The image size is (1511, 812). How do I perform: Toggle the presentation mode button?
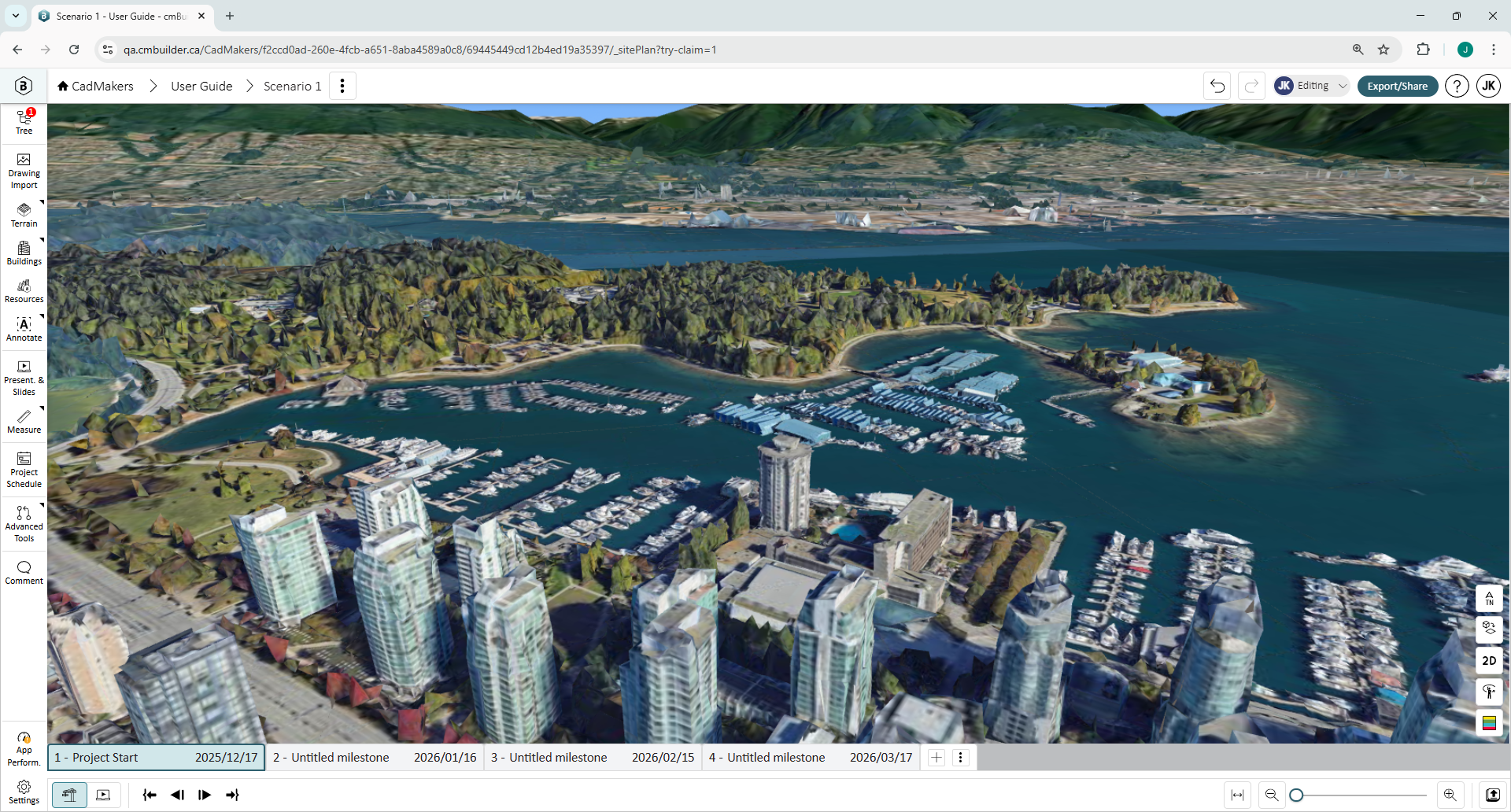103,795
